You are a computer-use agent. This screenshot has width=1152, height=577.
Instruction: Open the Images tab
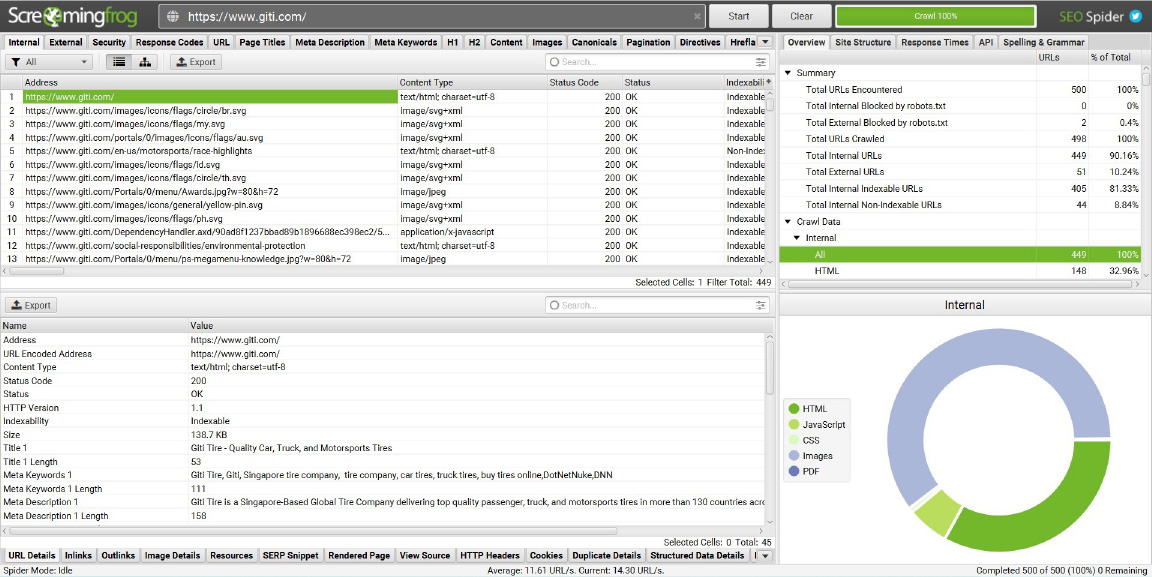[x=547, y=42]
